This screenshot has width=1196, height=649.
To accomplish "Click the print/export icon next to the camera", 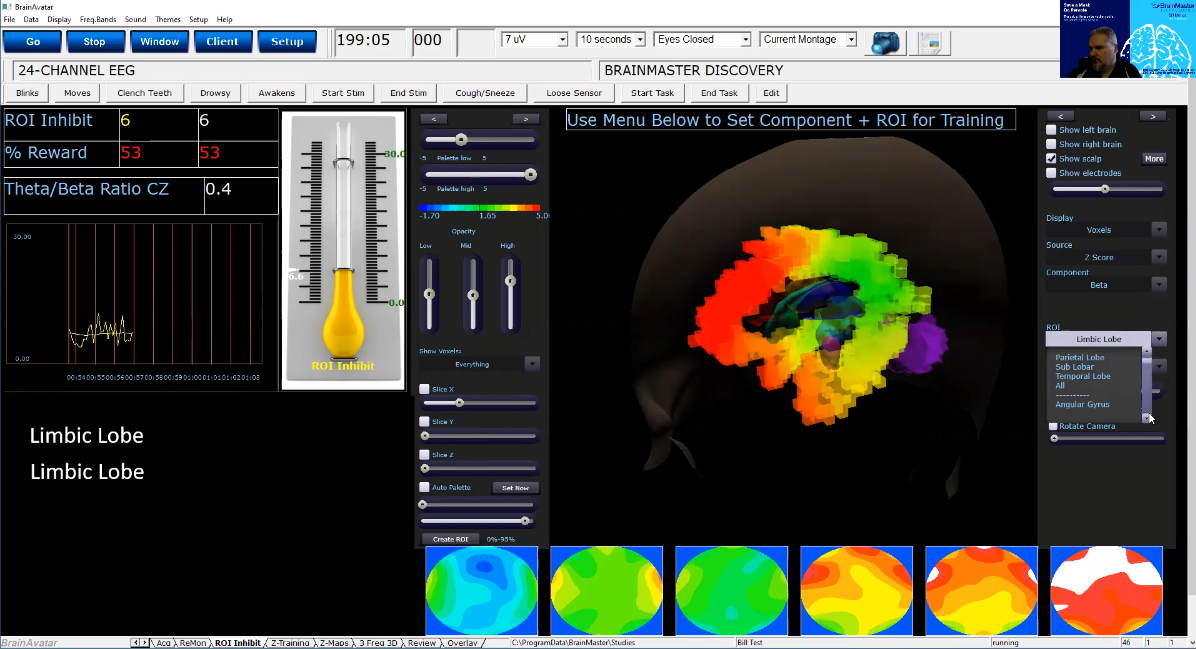I will click(x=931, y=42).
